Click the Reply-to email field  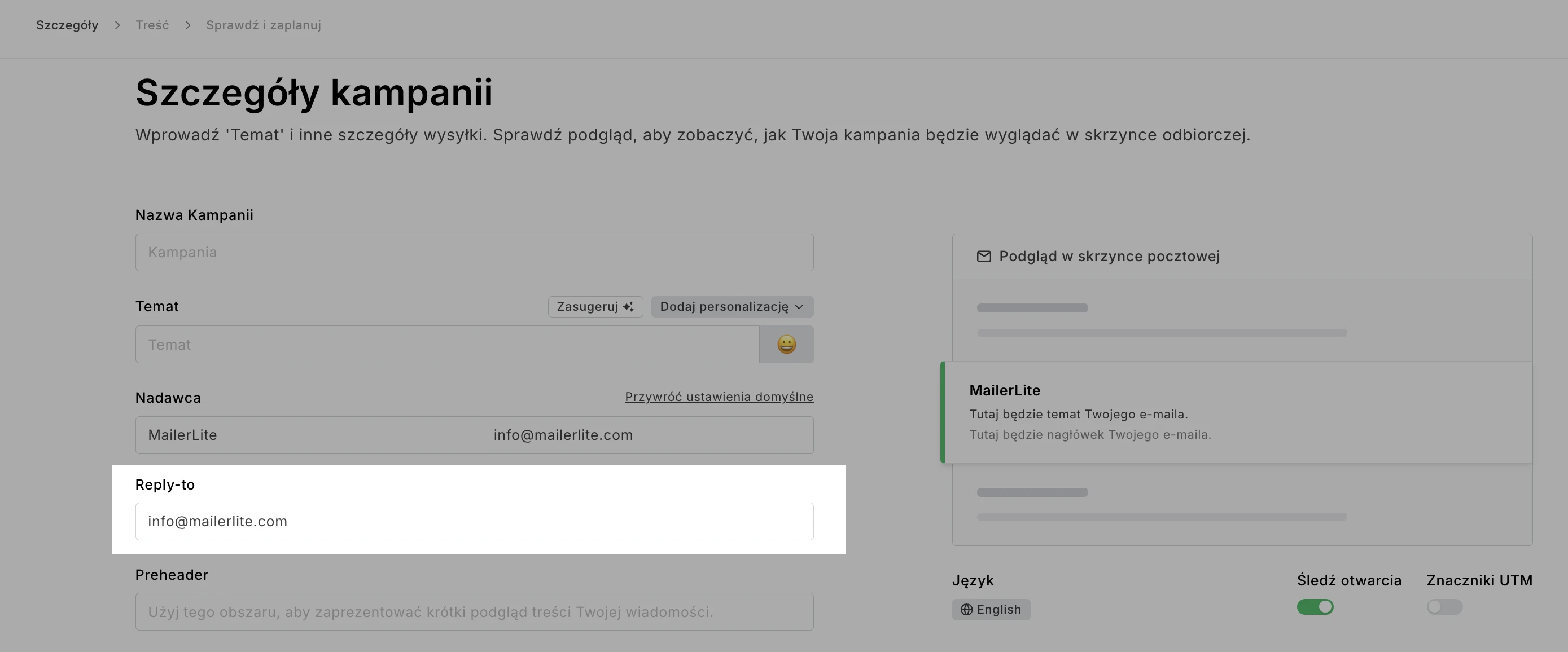(474, 521)
